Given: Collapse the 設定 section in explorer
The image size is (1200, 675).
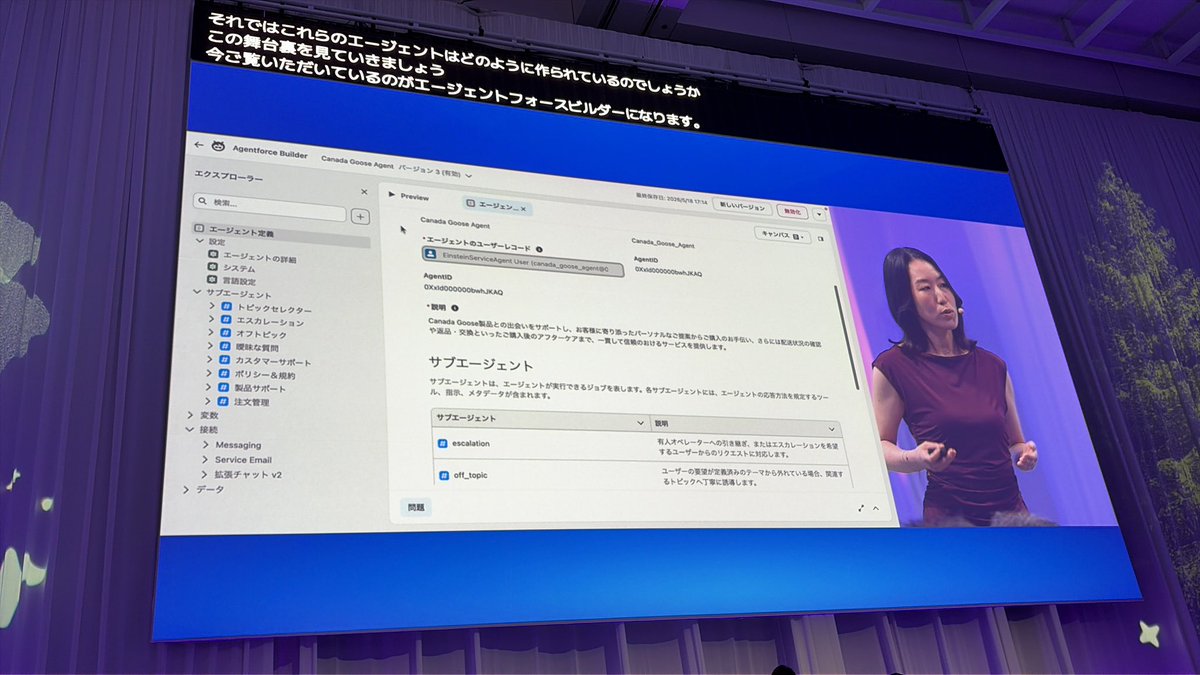Looking at the screenshot, I should [199, 241].
